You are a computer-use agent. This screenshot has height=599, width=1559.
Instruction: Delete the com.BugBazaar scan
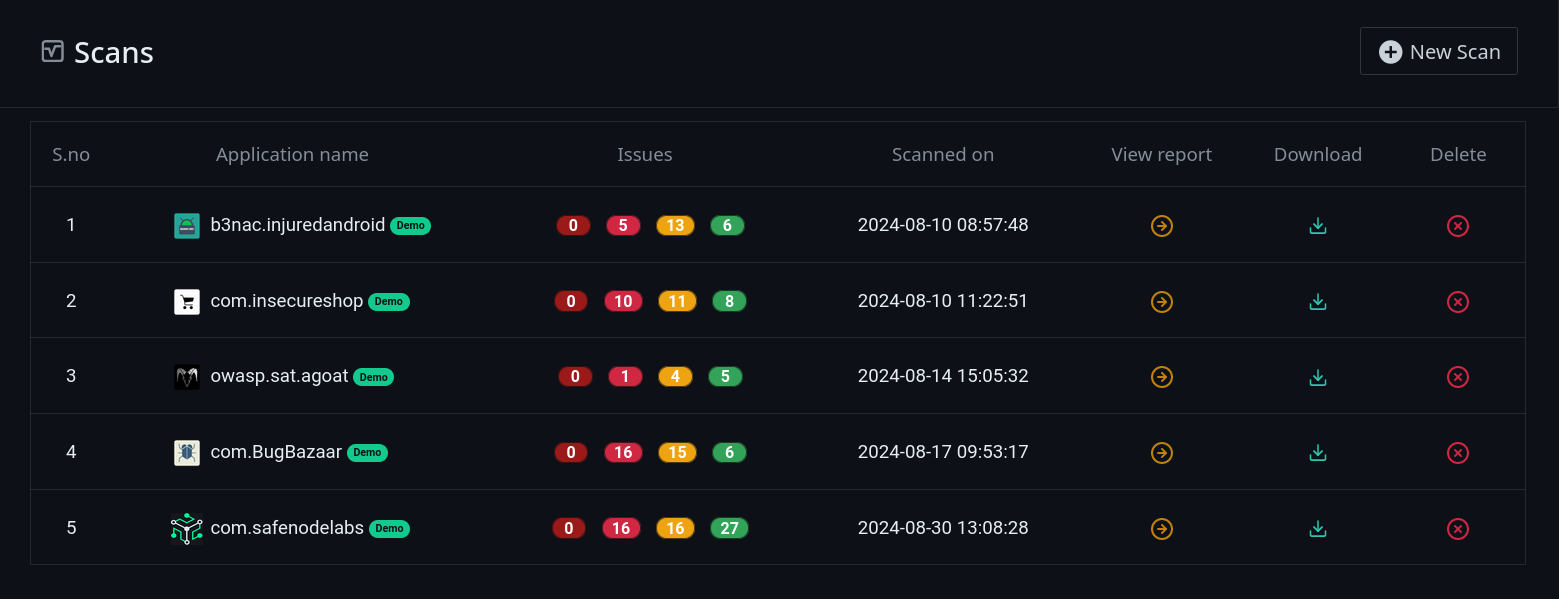tap(1458, 453)
